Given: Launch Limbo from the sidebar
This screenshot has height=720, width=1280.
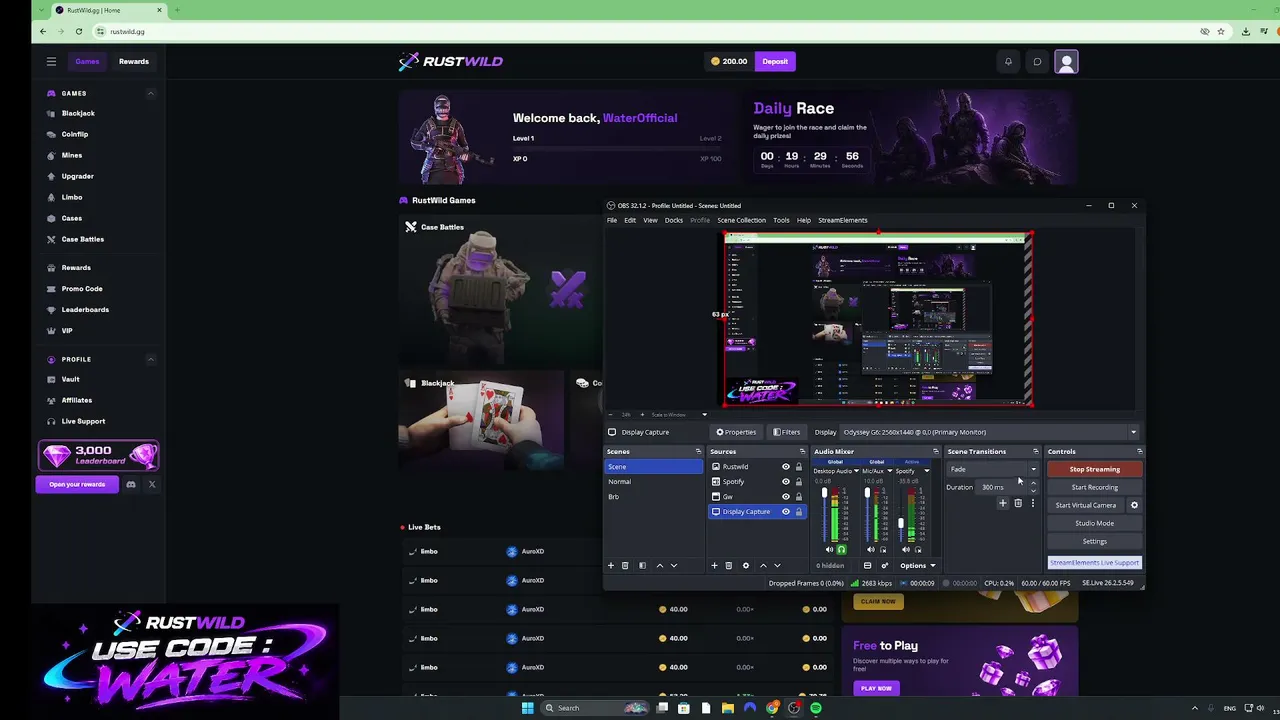Looking at the screenshot, I should click(72, 197).
